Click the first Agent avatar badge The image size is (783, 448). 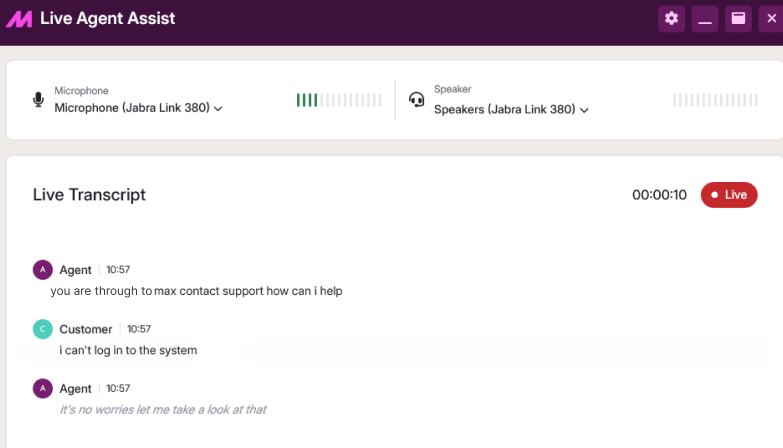[42, 270]
